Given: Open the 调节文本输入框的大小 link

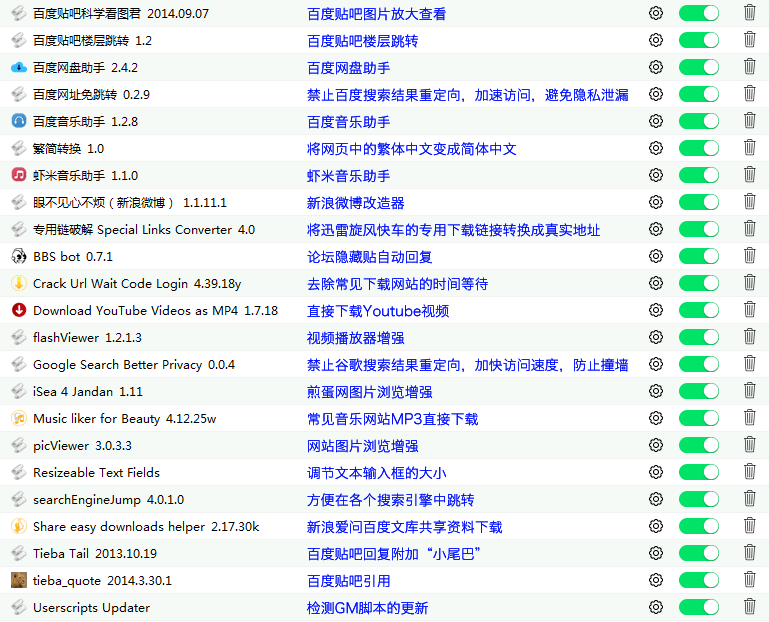Looking at the screenshot, I should point(376,473).
